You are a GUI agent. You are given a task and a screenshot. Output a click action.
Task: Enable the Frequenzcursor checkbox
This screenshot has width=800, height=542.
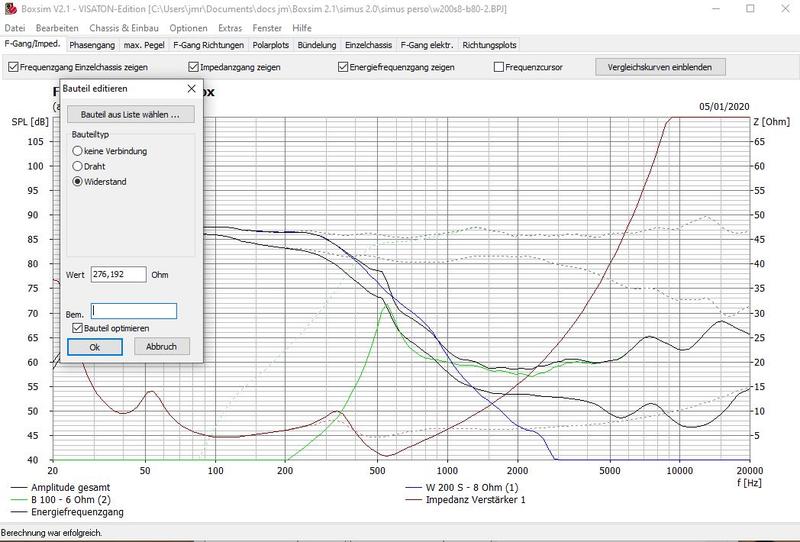click(x=500, y=68)
